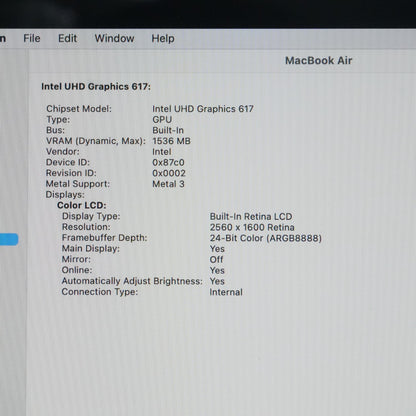Select the Bus value Built-In
The image size is (416, 416).
tap(168, 130)
